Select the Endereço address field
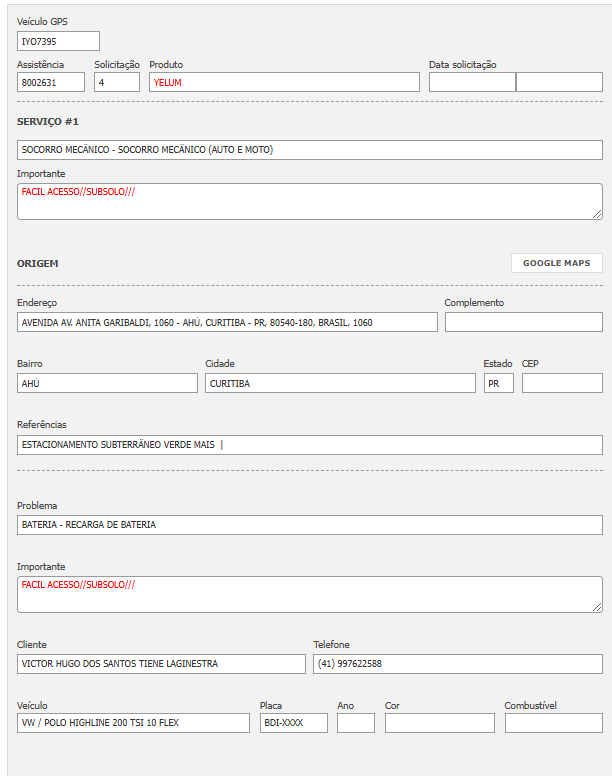612x776 pixels. 227,322
